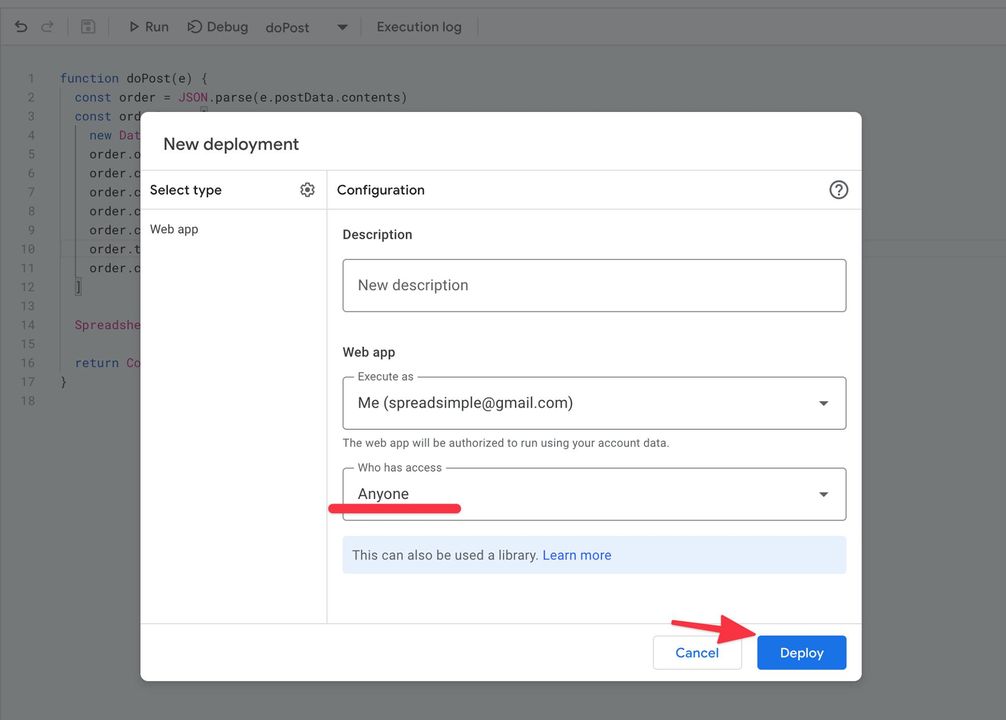Click the Configuration help icon

tap(839, 189)
